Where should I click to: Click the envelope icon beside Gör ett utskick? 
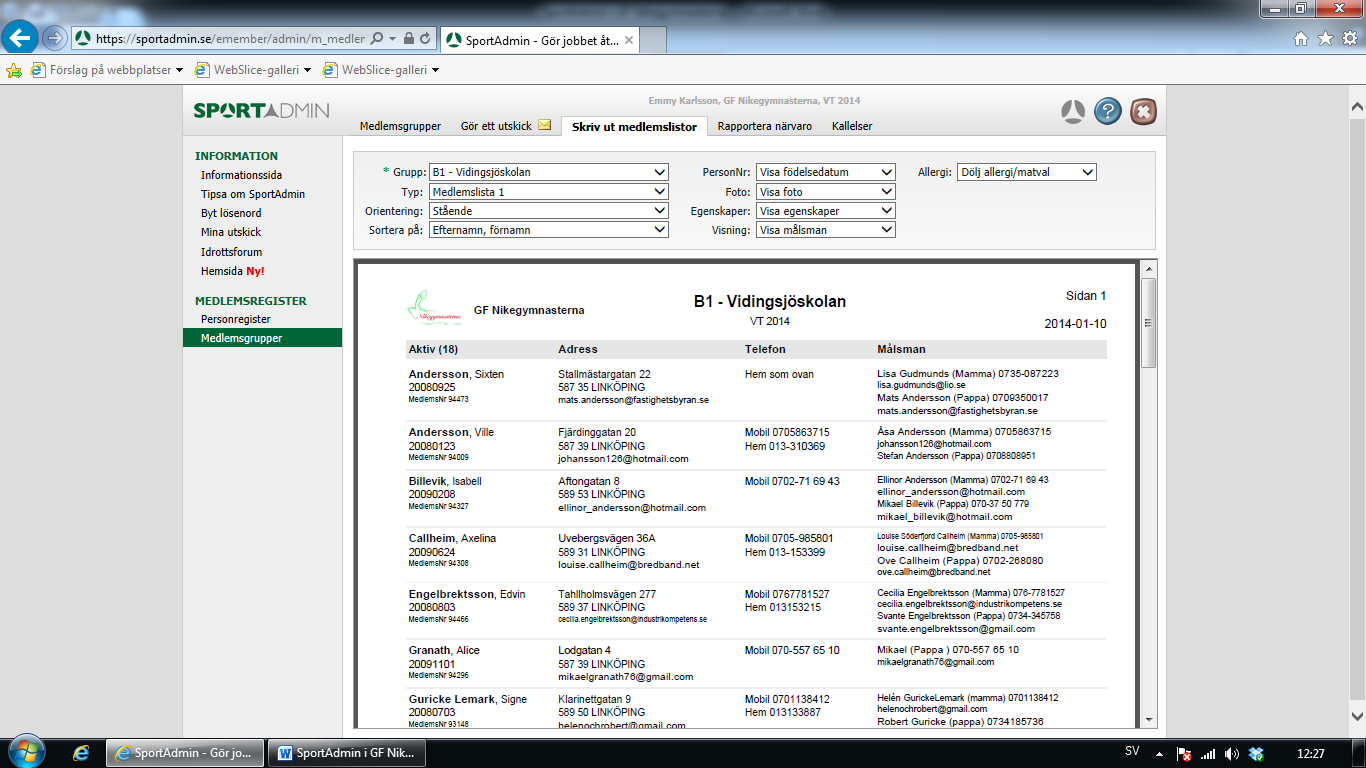pyautogui.click(x=545, y=126)
